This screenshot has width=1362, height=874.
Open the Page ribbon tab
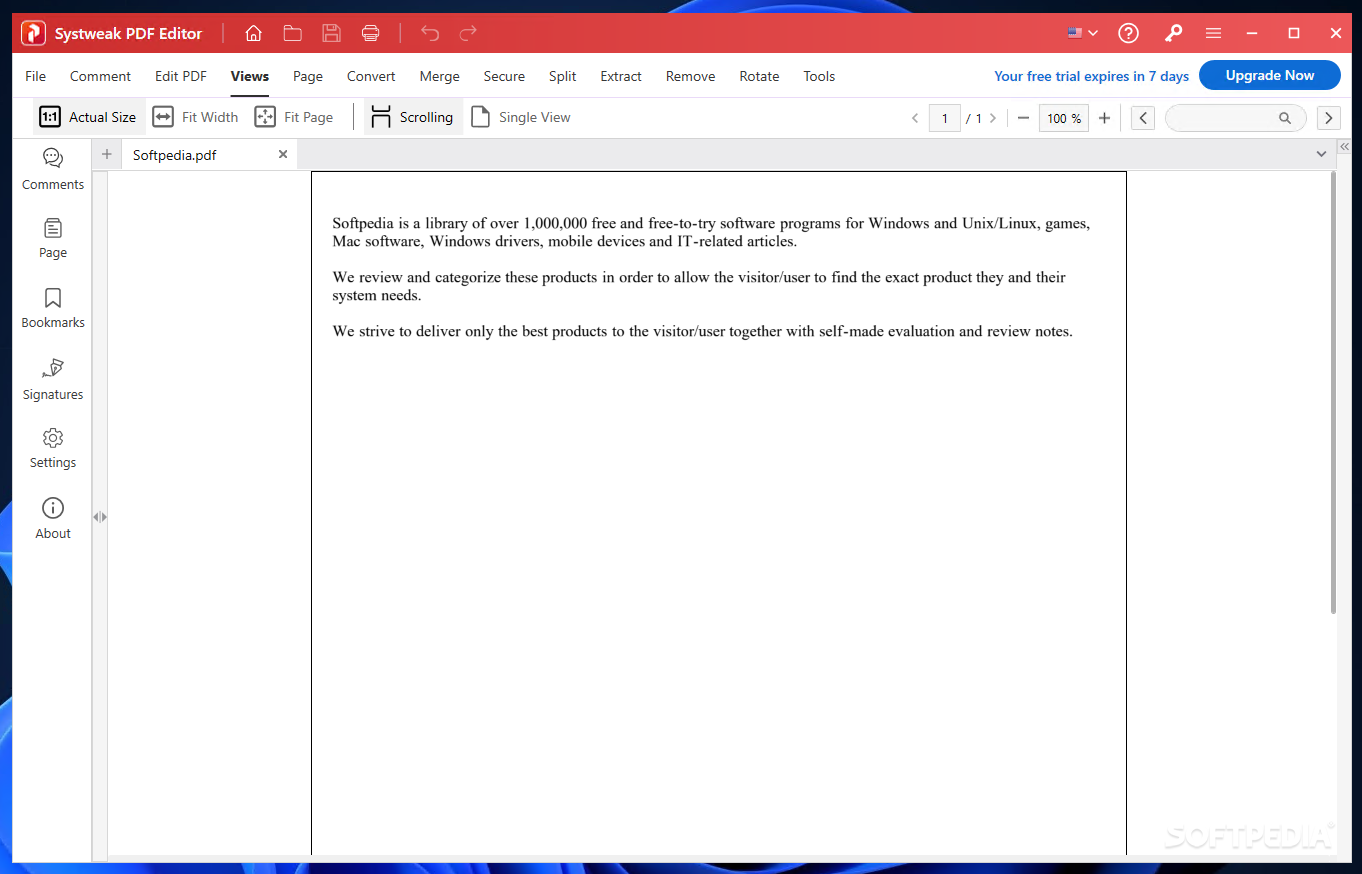coord(308,76)
